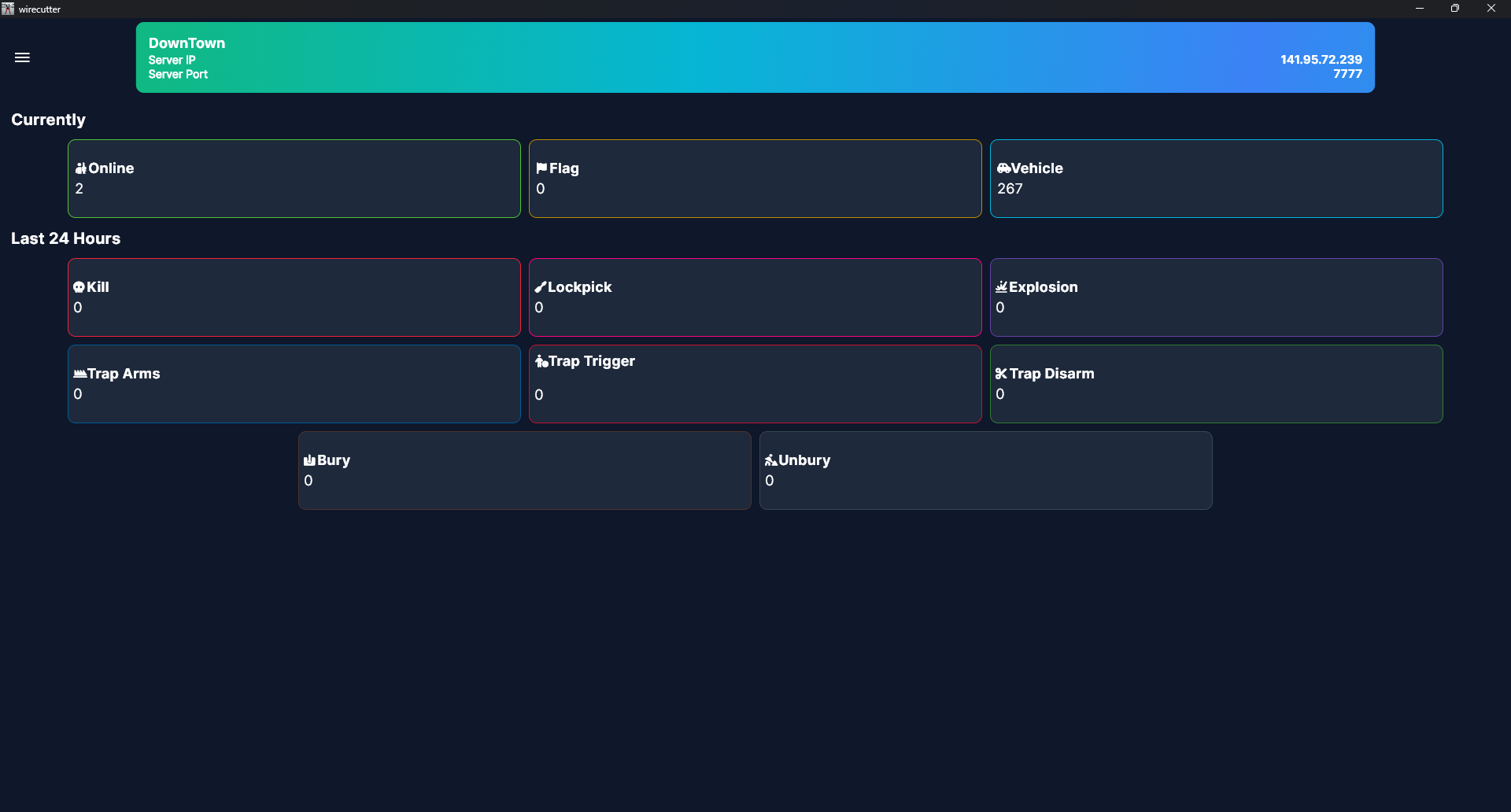Click the Online players icon
This screenshot has width=1511, height=812.
pyautogui.click(x=80, y=168)
